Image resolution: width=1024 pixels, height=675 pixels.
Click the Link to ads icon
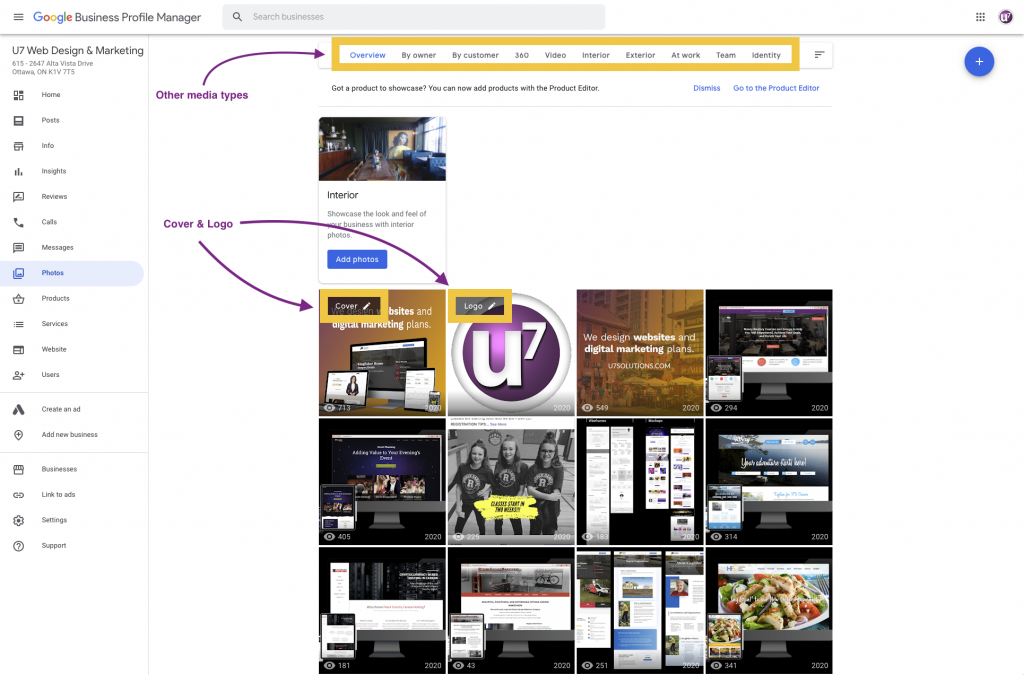click(x=18, y=495)
